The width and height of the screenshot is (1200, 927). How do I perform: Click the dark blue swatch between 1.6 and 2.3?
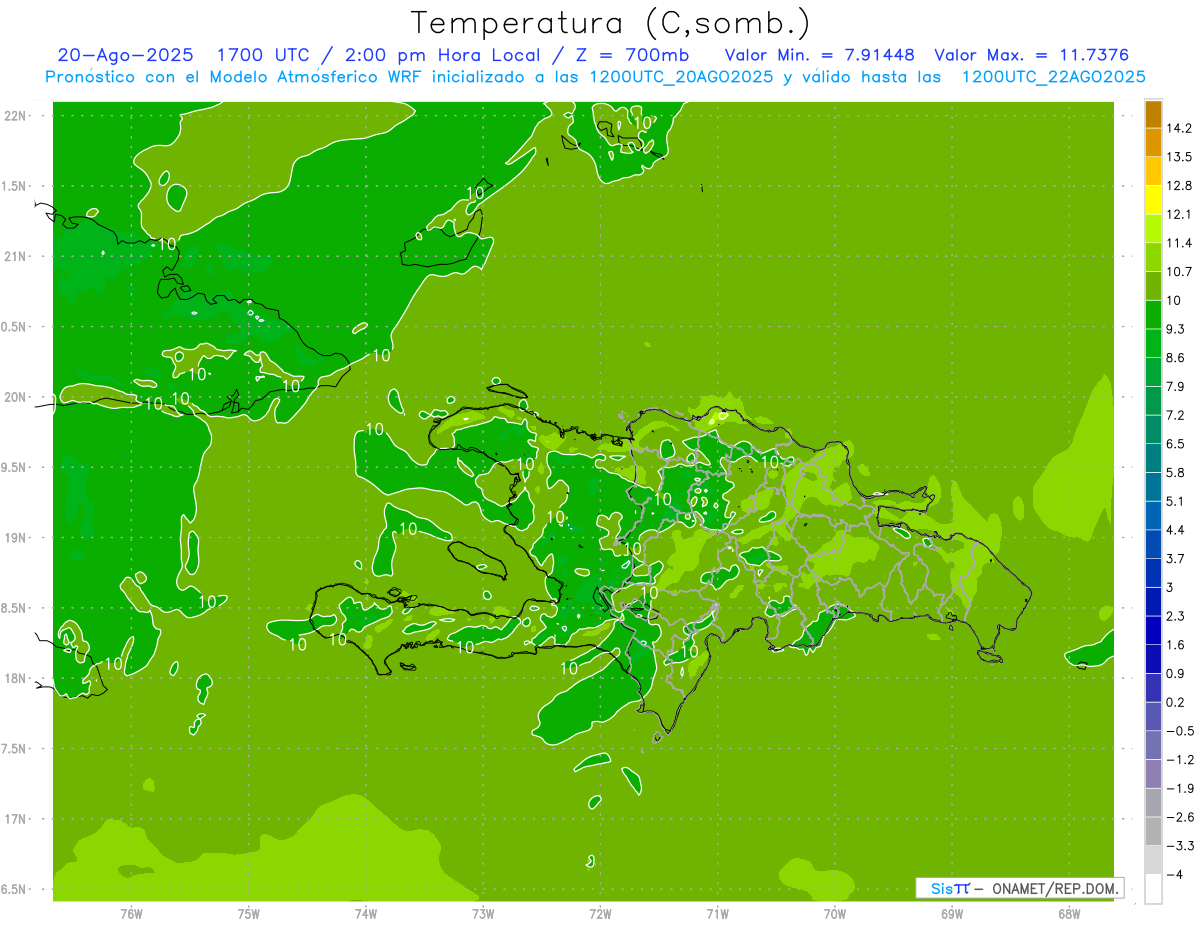(x=1153, y=630)
